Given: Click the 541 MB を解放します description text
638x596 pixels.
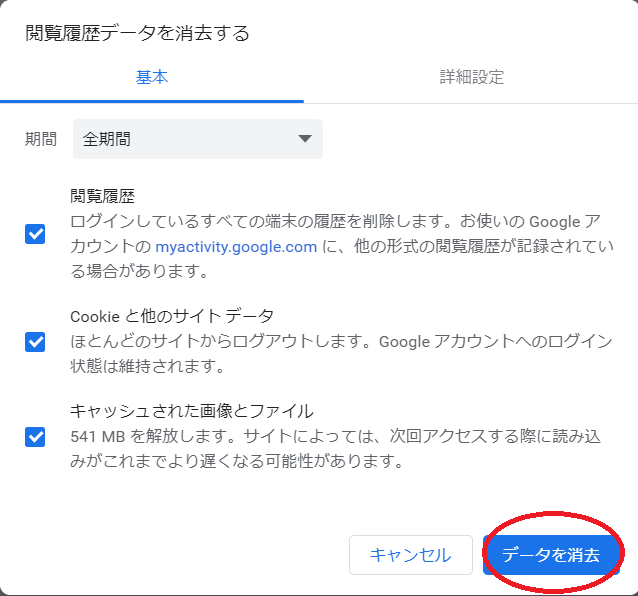Looking at the screenshot, I should 335,449.
